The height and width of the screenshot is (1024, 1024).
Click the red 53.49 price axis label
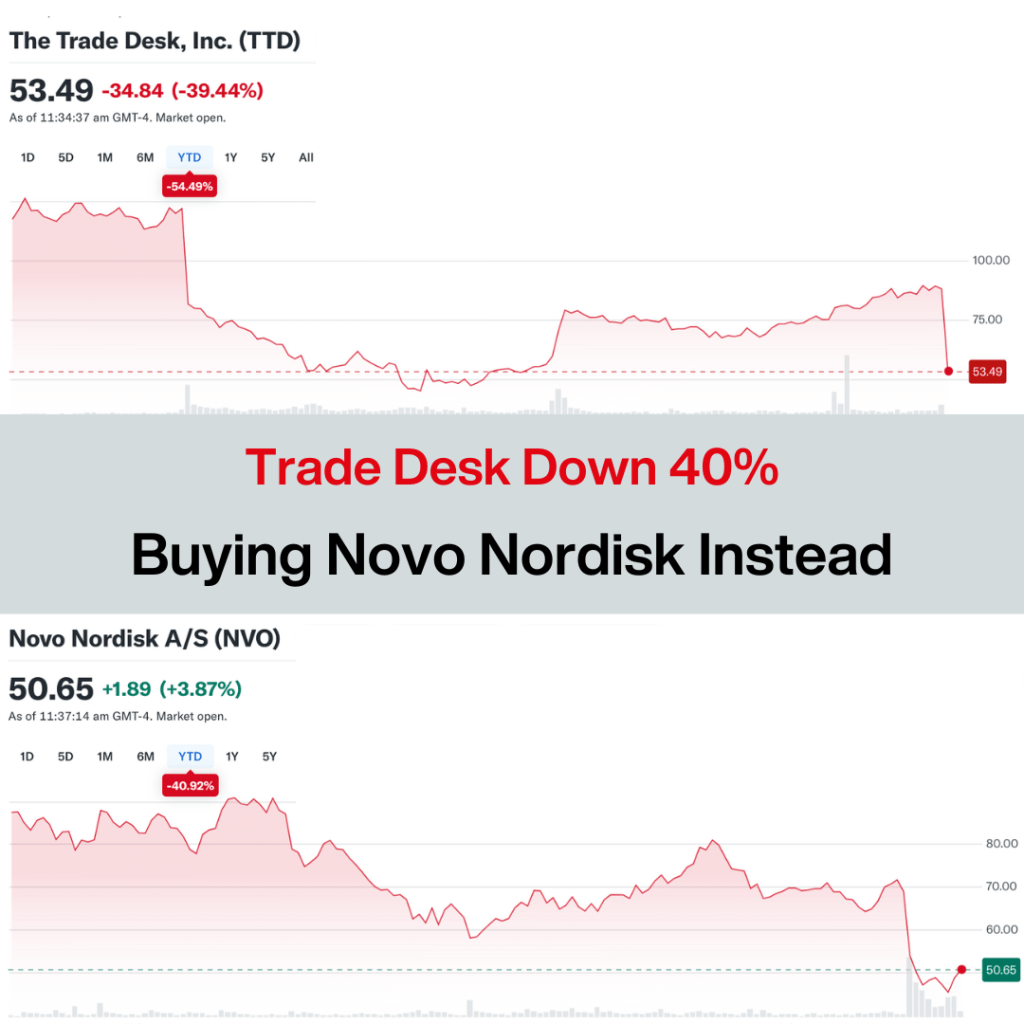pos(987,372)
